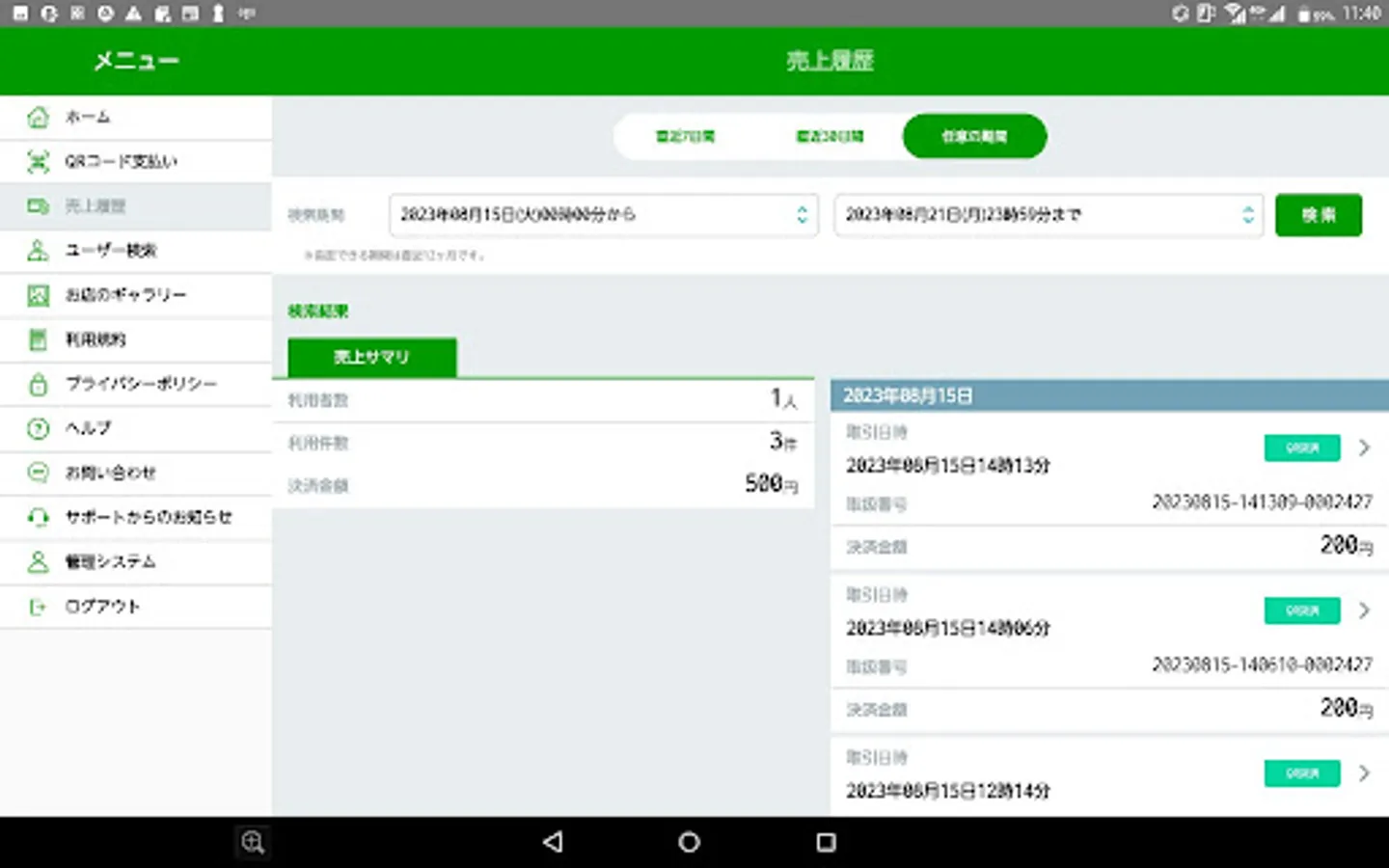Click the 利用件数 value 3件
1389x868 pixels.
pos(783,442)
